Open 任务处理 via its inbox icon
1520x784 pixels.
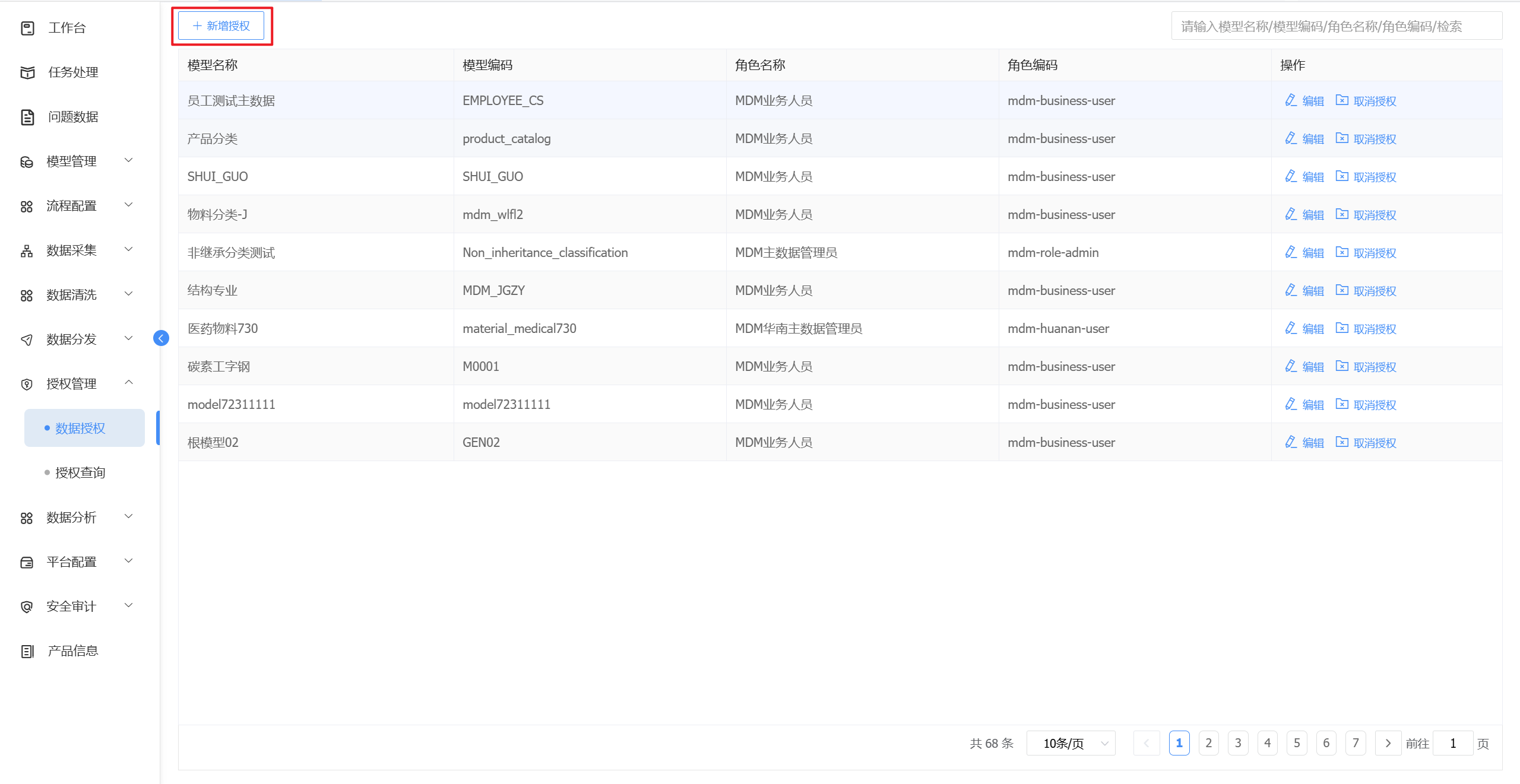(x=27, y=72)
